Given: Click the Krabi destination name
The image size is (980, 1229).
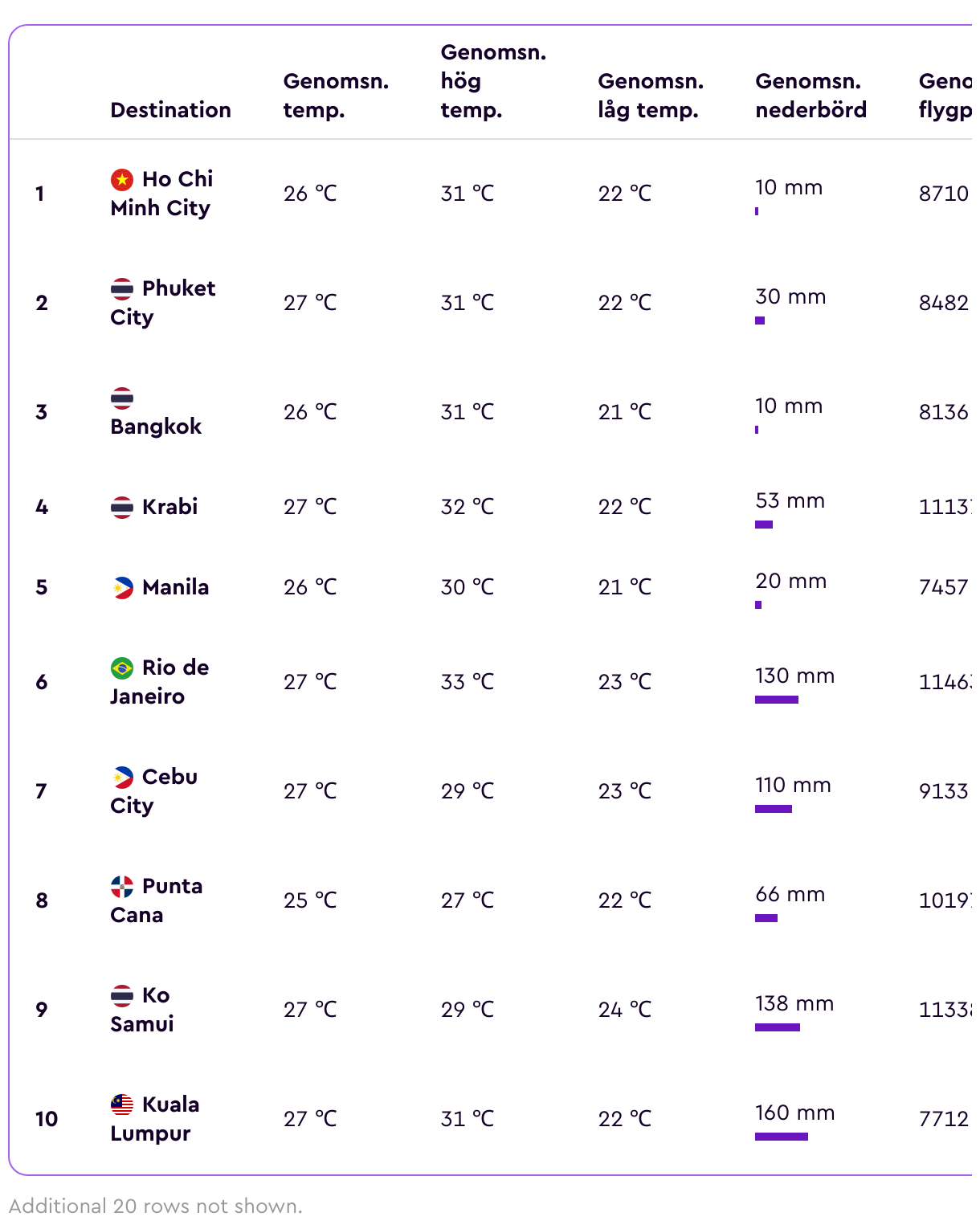Looking at the screenshot, I should (x=169, y=507).
